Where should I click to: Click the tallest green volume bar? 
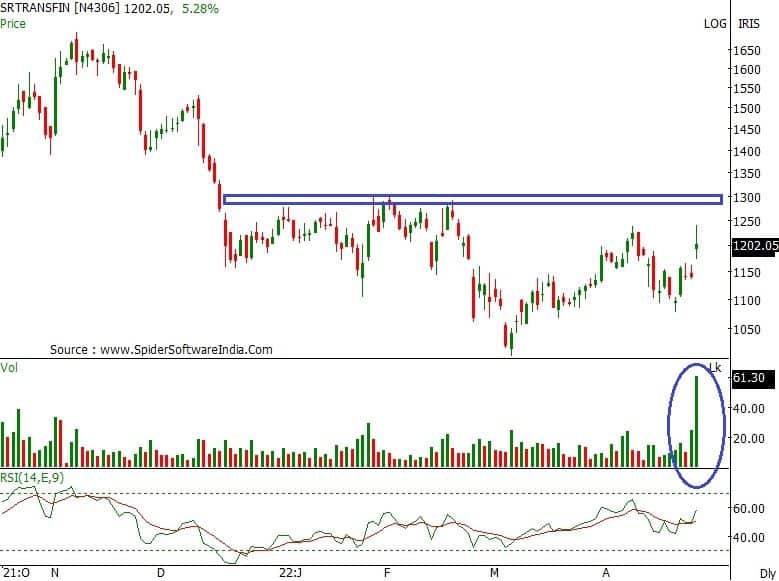coord(696,422)
